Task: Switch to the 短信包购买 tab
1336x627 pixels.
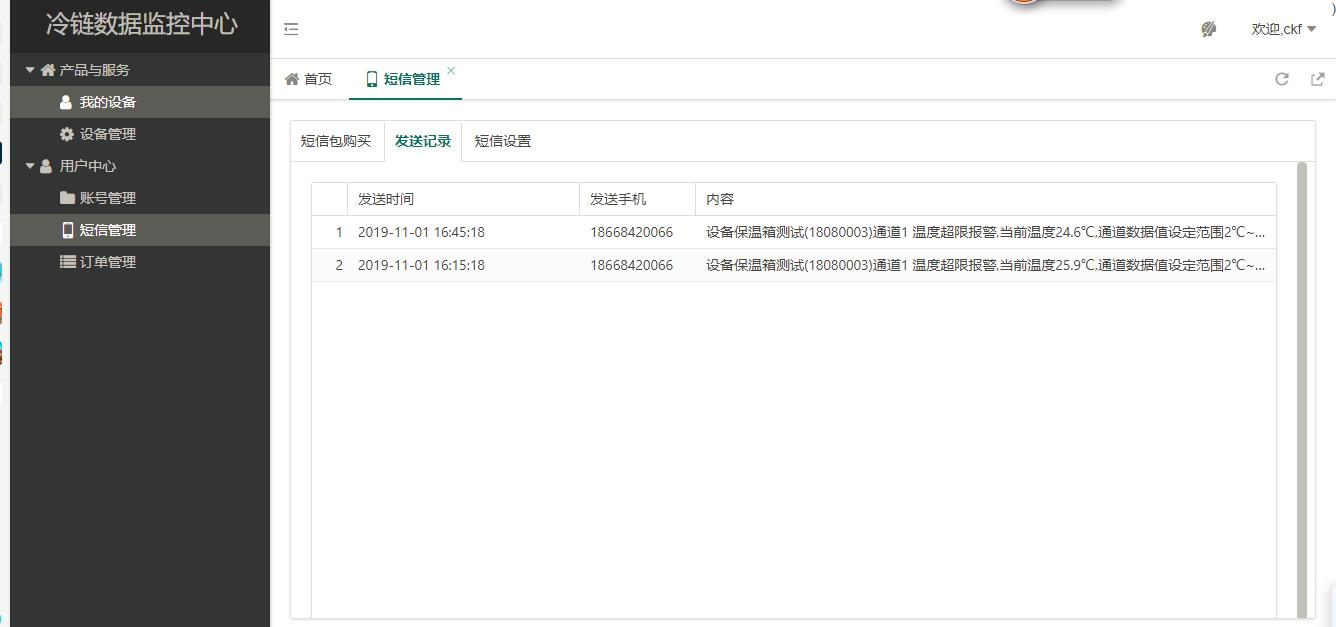Action: (336, 141)
